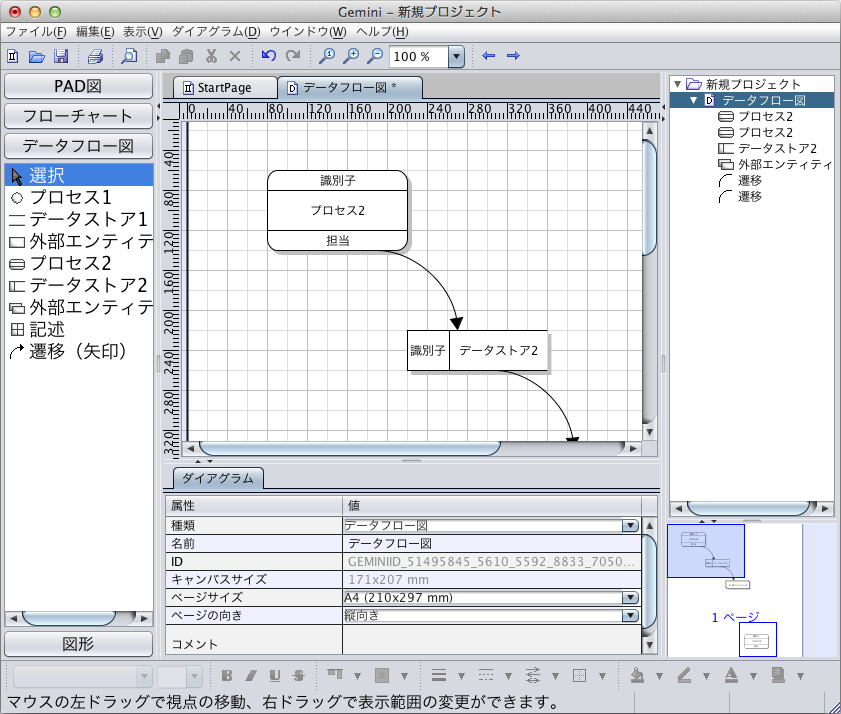Open the 種類 value dropdown
The height and width of the screenshot is (714, 841).
tap(630, 525)
